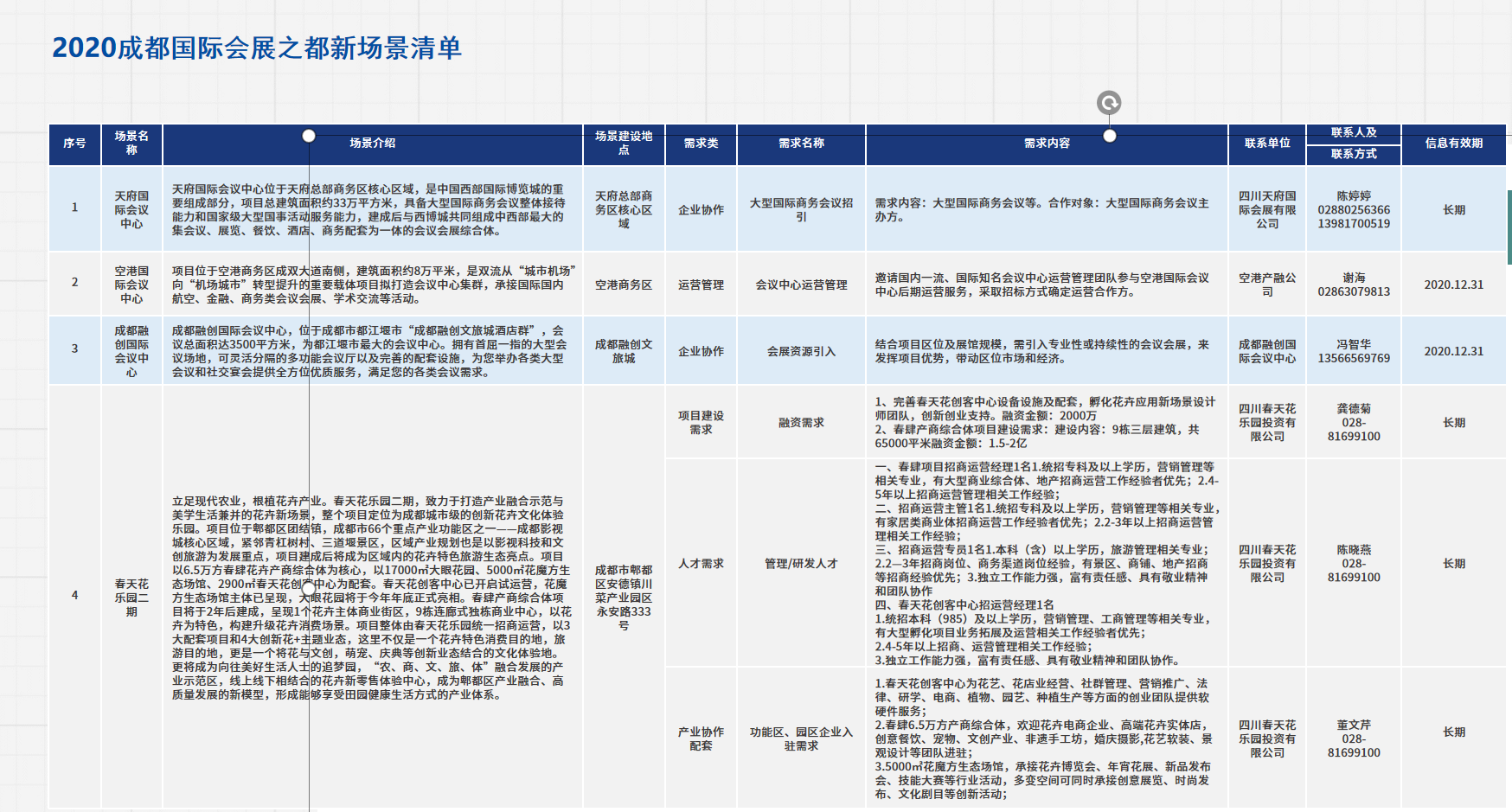This screenshot has height=812, width=1512.
Task: Select the 天府国际会议中心 scene name cell
Action: [x=131, y=209]
